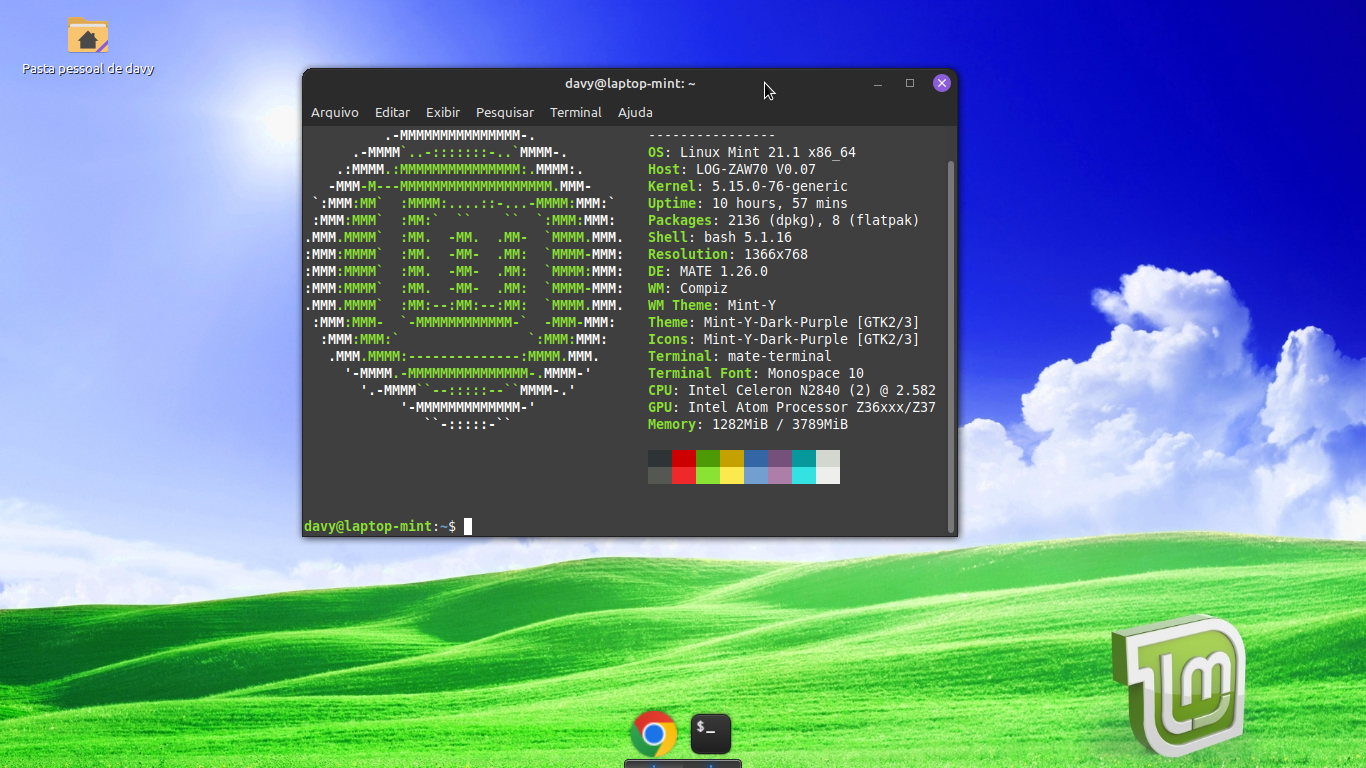Click the bright cyan color block

(x=804, y=476)
